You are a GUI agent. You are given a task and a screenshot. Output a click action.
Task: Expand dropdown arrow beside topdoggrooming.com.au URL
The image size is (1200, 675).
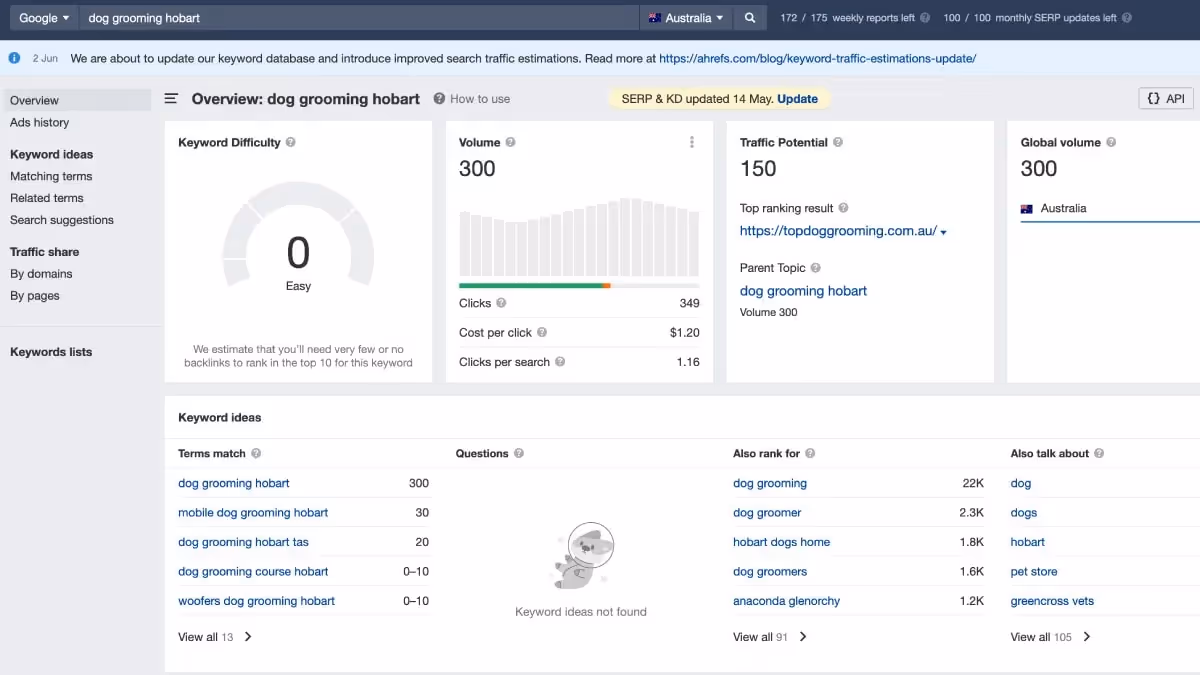[x=943, y=232]
